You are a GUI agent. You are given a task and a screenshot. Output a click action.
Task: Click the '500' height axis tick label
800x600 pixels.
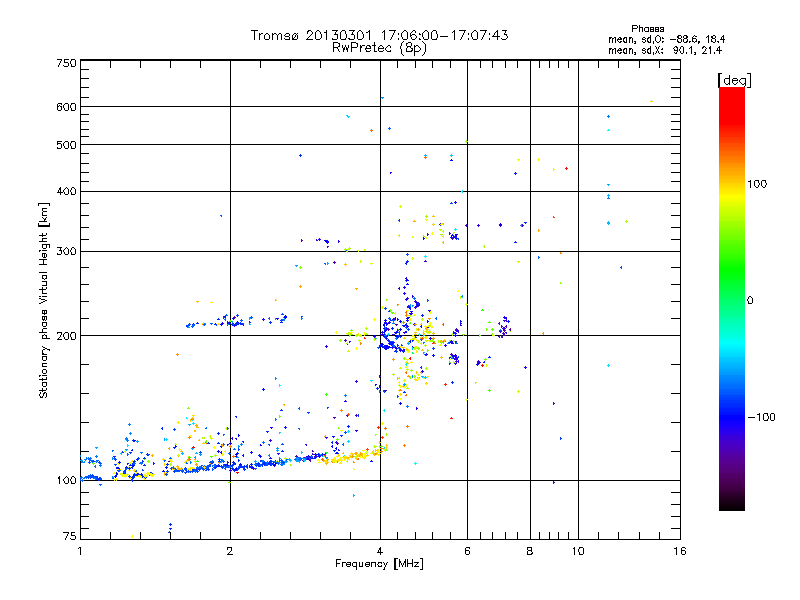(x=66, y=145)
